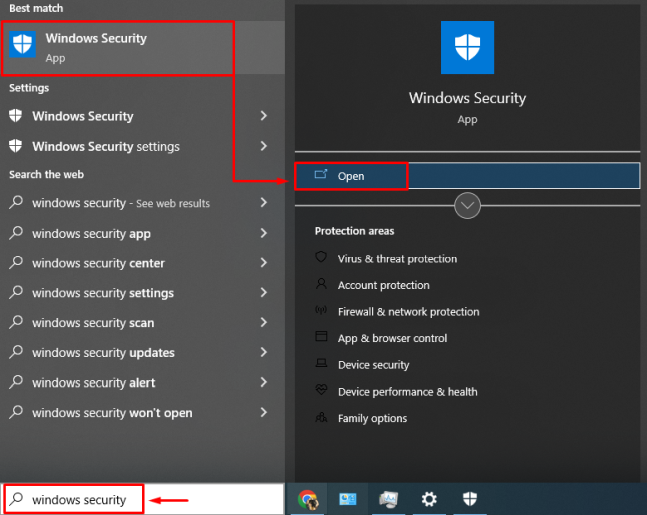The width and height of the screenshot is (647, 515).
Task: Open the Task Manager monitor taskbar icon
Action: point(388,499)
